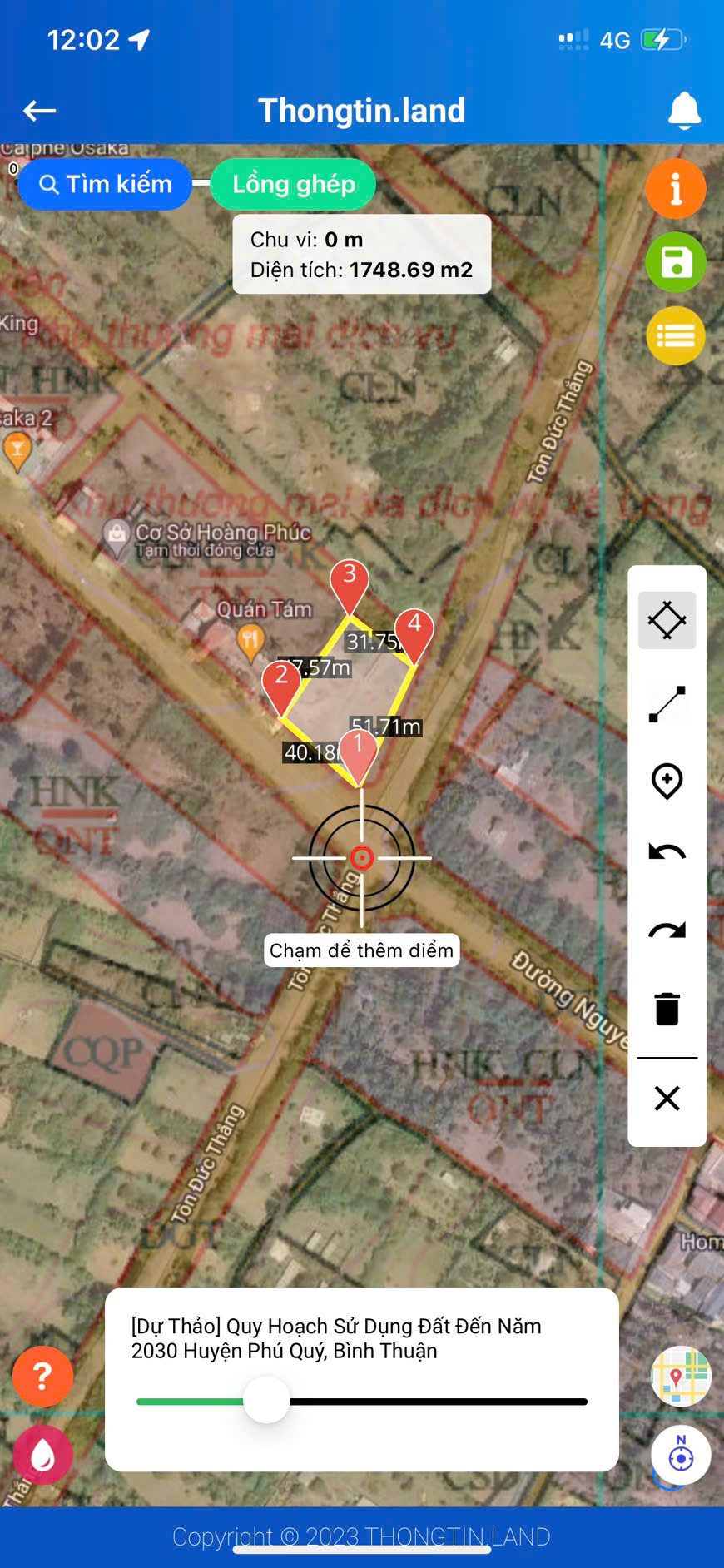Save the measurement with green disk icon
Screen dimensions: 724x1568
point(676,263)
